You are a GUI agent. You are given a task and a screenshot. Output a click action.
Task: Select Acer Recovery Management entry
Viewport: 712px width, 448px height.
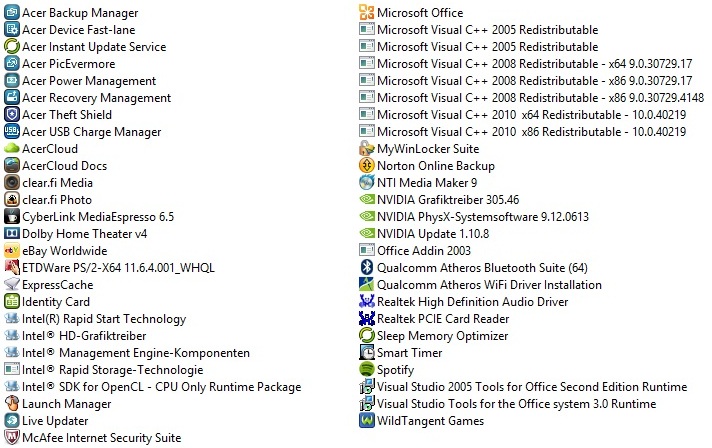[96, 98]
